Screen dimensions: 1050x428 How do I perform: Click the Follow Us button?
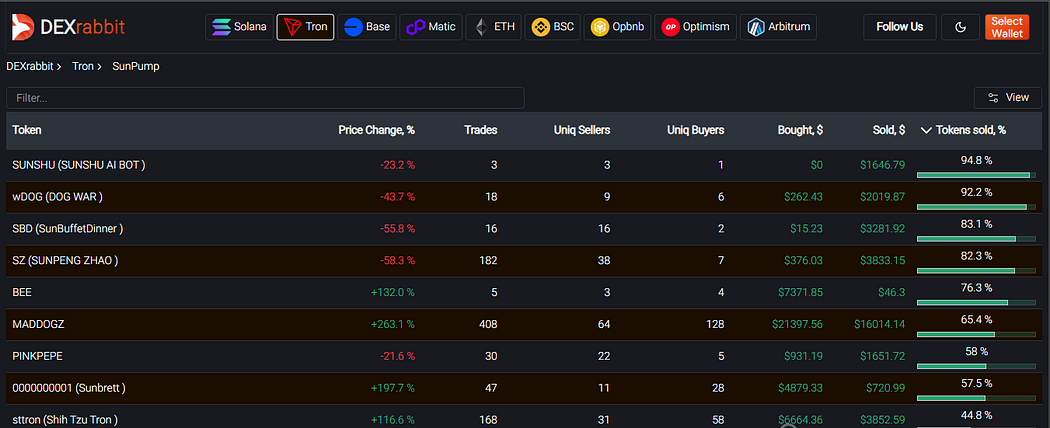(x=899, y=27)
